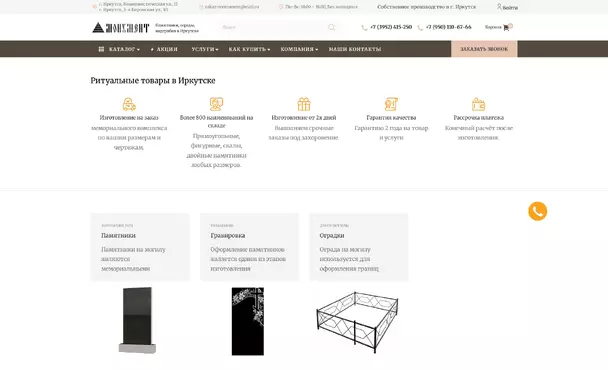Click the Изготовление от 2х дней heading

coord(304,118)
